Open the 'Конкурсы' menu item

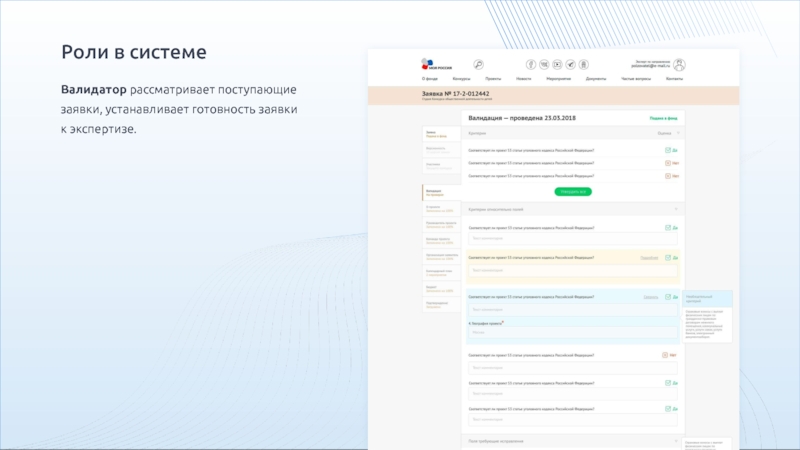click(461, 78)
